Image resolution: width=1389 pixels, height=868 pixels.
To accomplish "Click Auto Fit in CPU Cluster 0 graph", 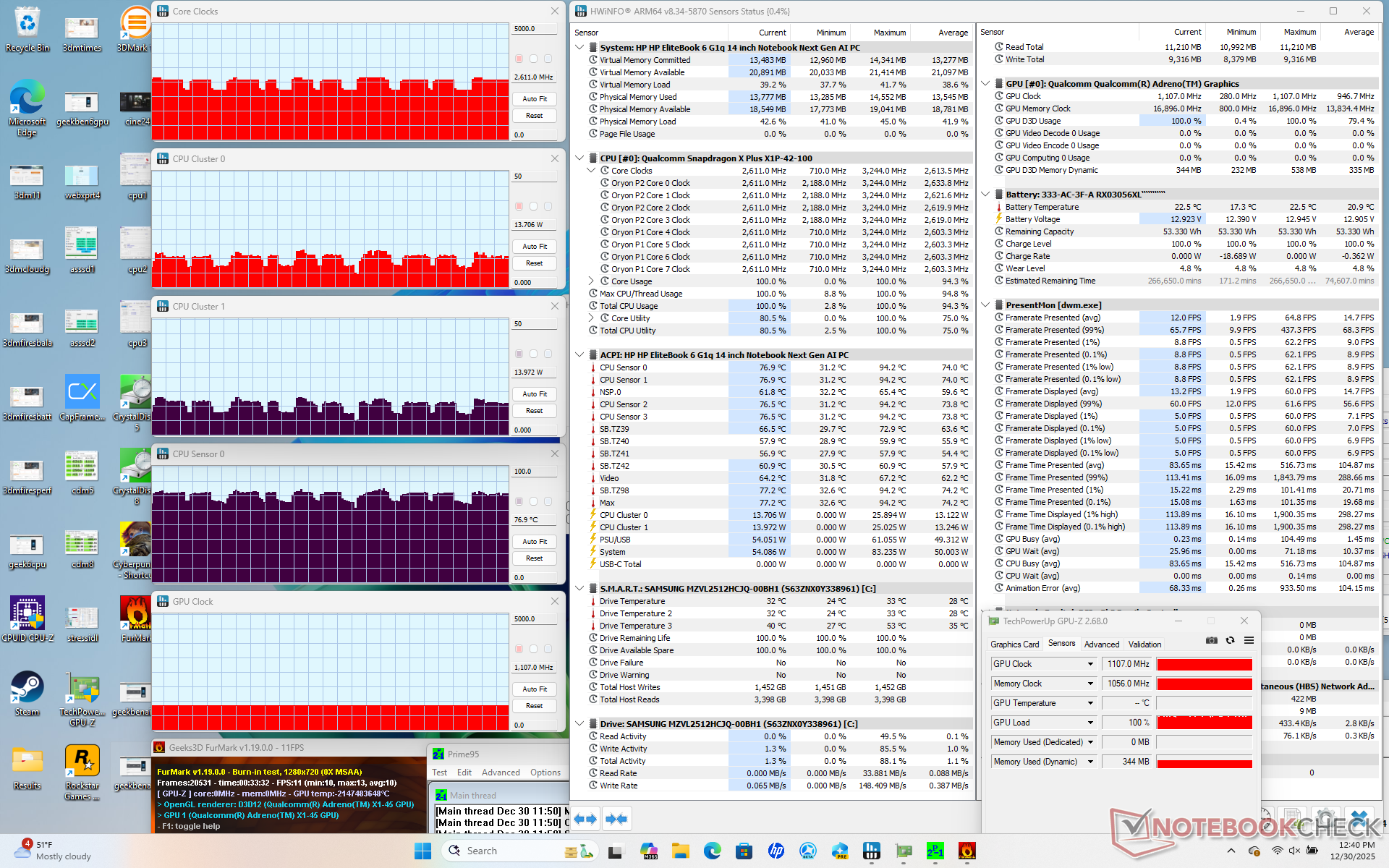I will 535,247.
